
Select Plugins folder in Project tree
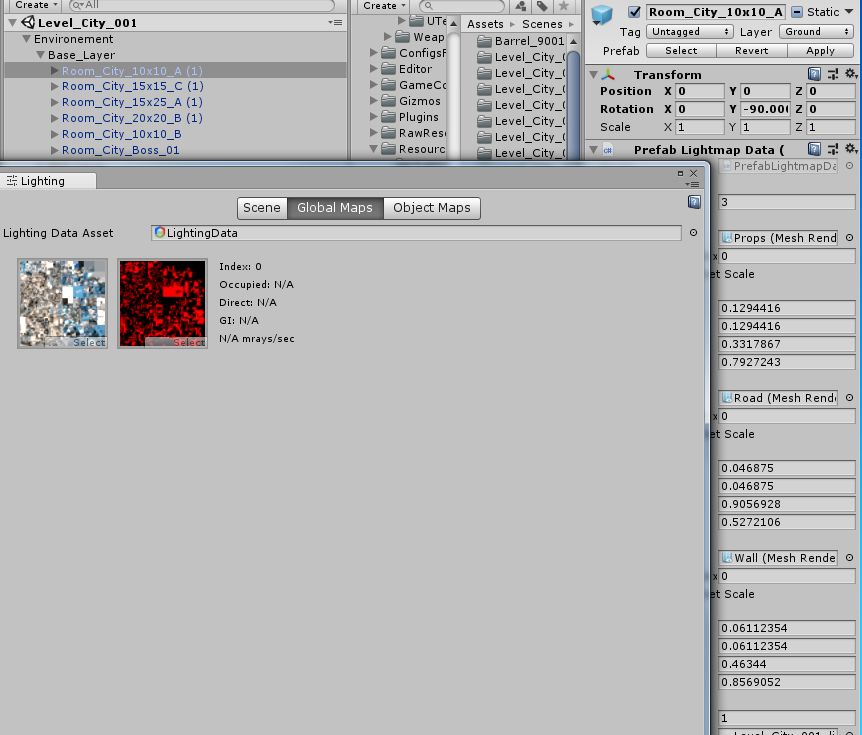coord(418,117)
